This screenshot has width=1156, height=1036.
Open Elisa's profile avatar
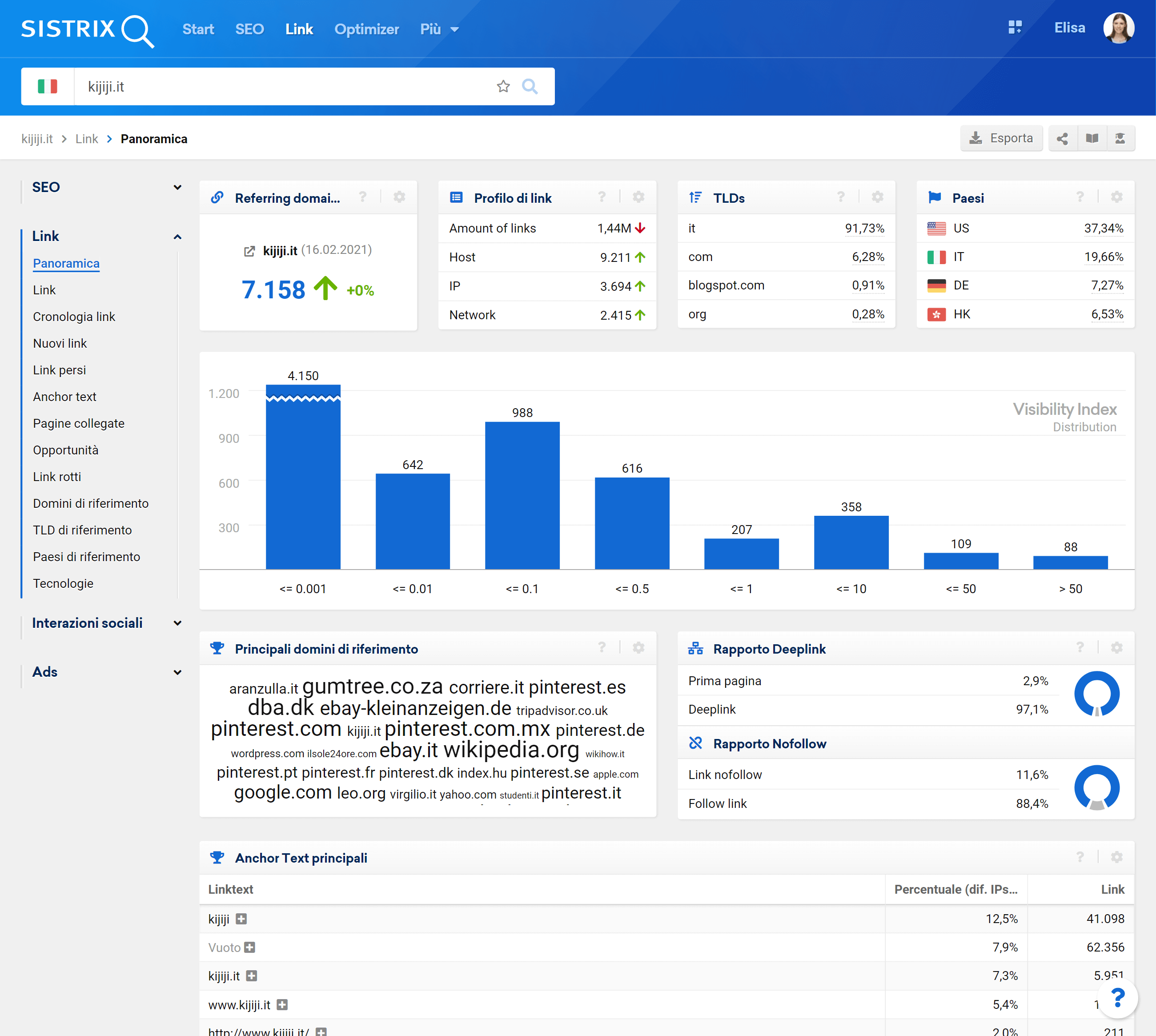pyautogui.click(x=1119, y=28)
